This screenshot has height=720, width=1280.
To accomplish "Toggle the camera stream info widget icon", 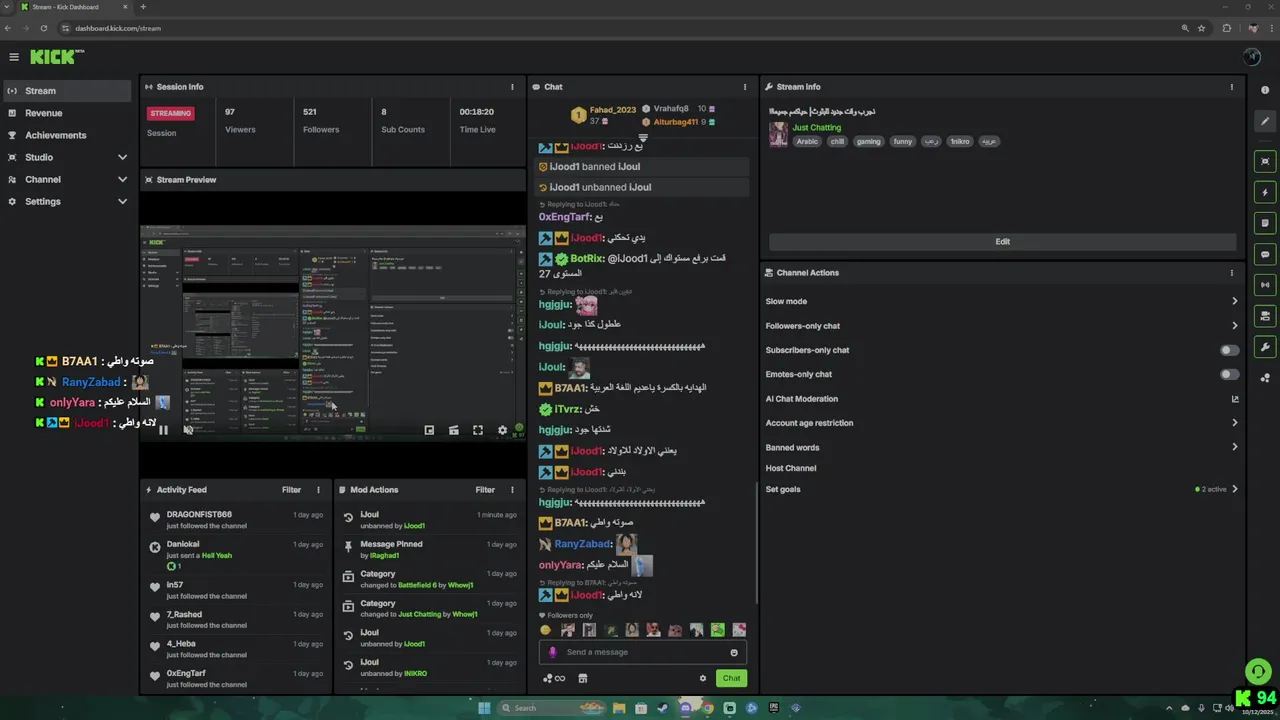I will (x=1265, y=316).
